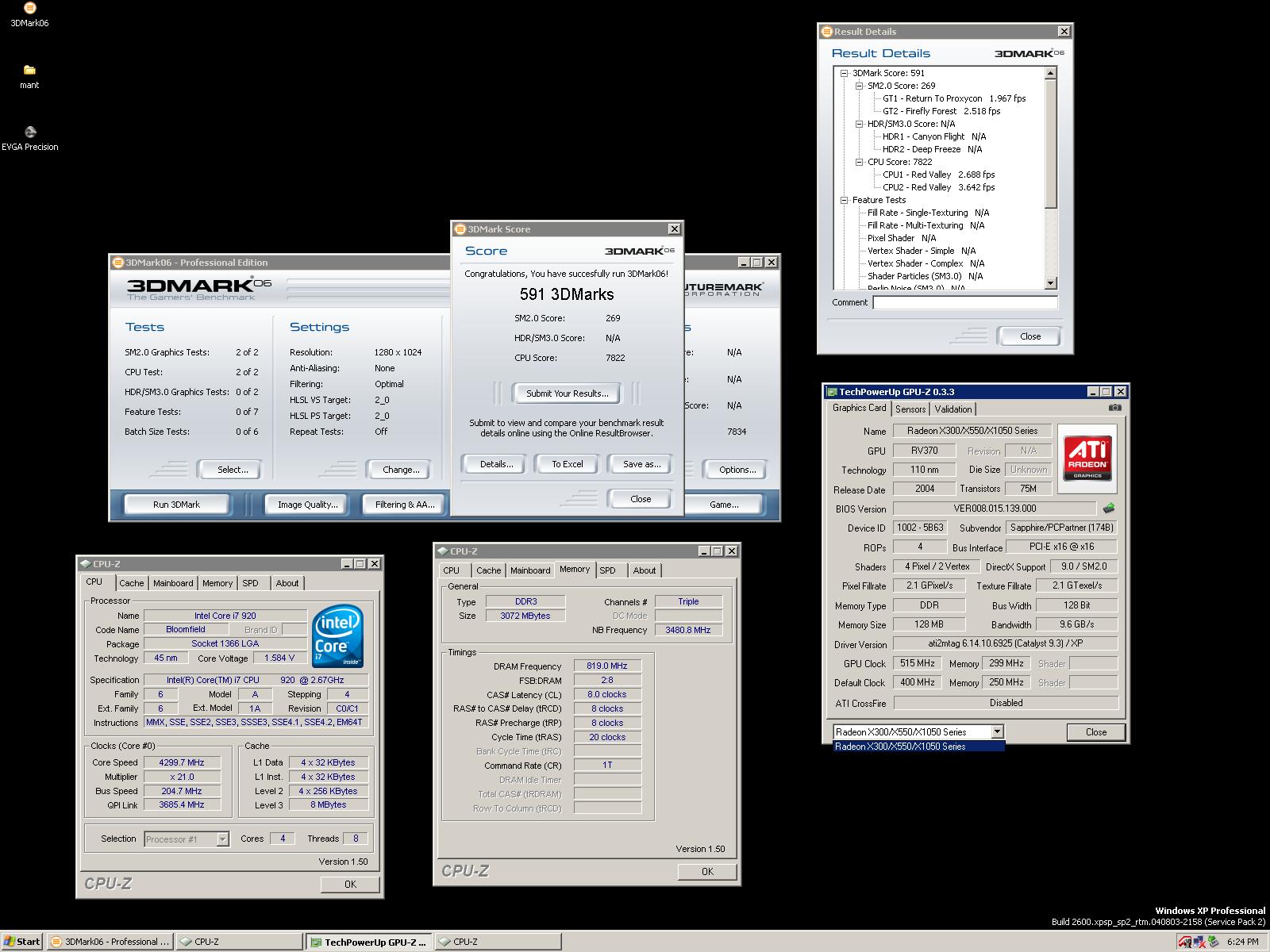Click the Comment input field
The width and height of the screenshot is (1270, 952).
click(965, 302)
